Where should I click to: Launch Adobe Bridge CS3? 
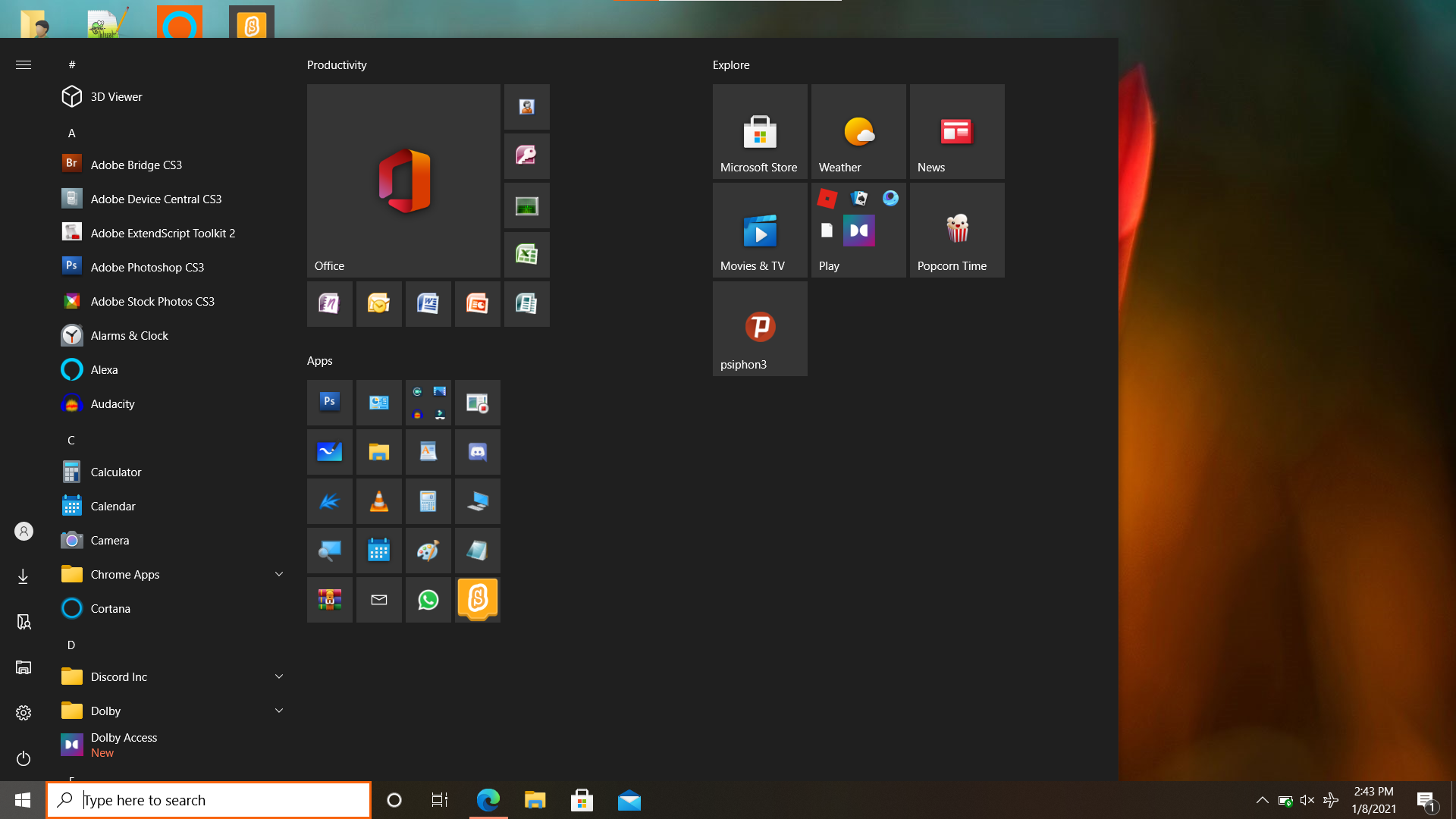[x=173, y=165]
